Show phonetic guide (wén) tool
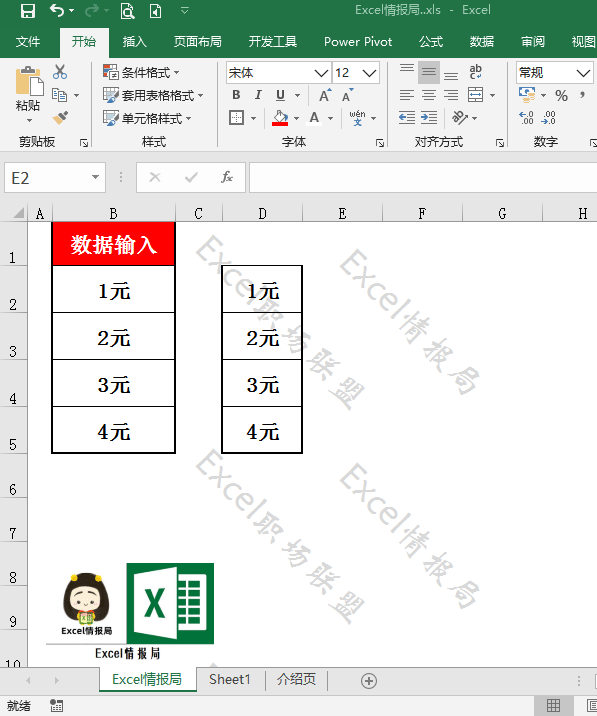The image size is (597, 716). click(357, 118)
